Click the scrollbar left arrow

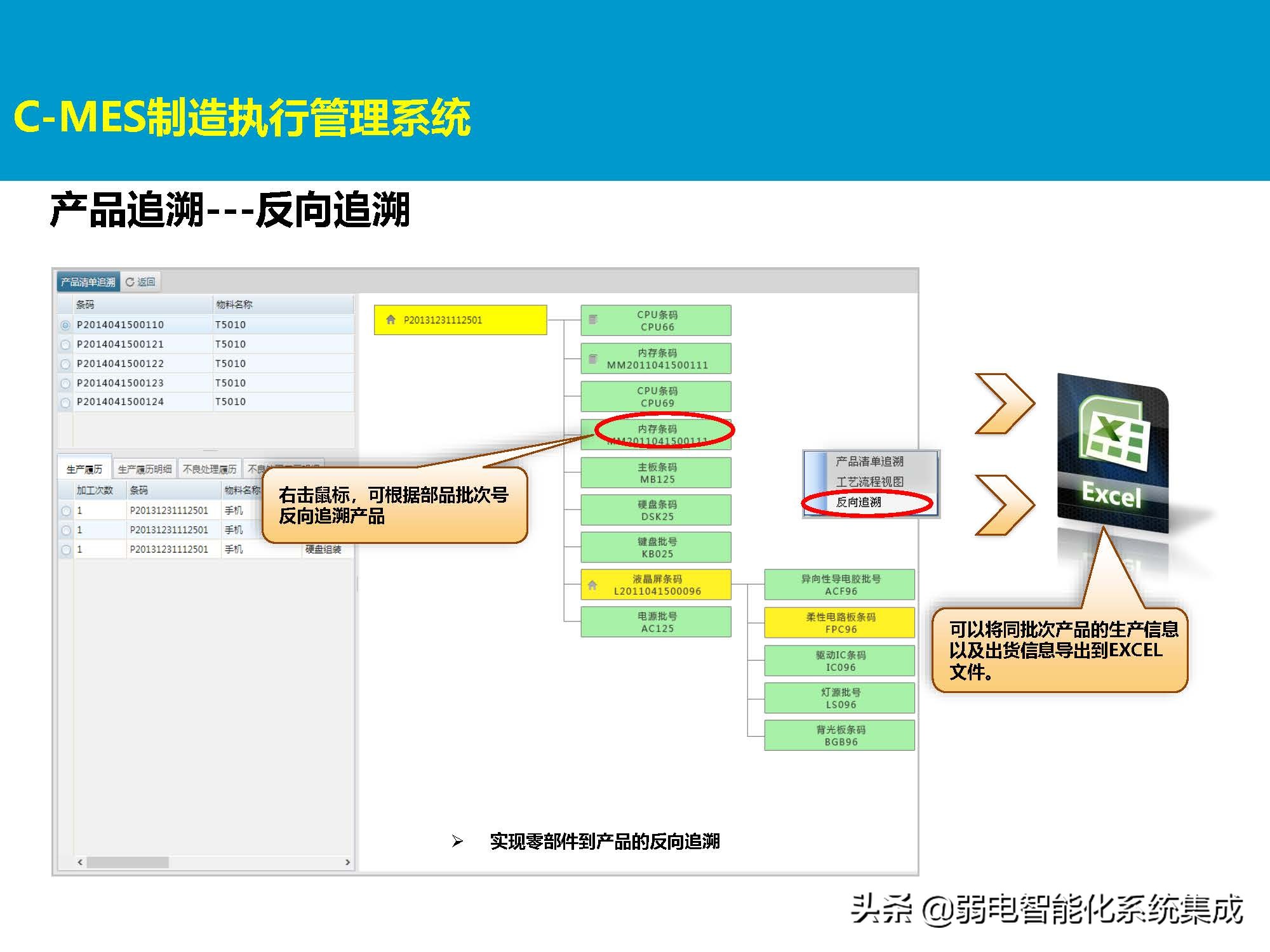tap(80, 862)
